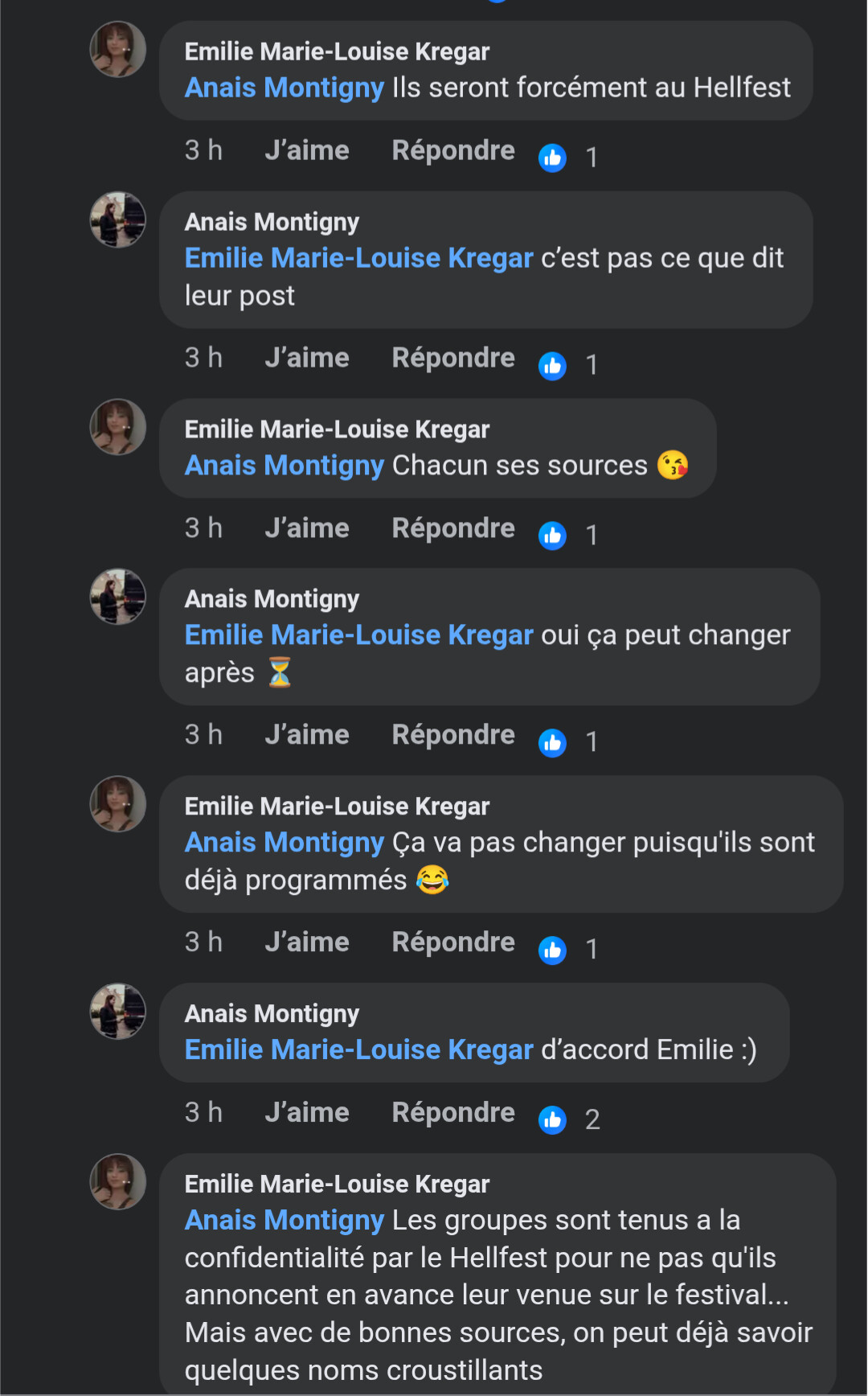
Task: Click the '3 h' timestamp under 'd'accord Emilie'
Action: coord(203,1112)
